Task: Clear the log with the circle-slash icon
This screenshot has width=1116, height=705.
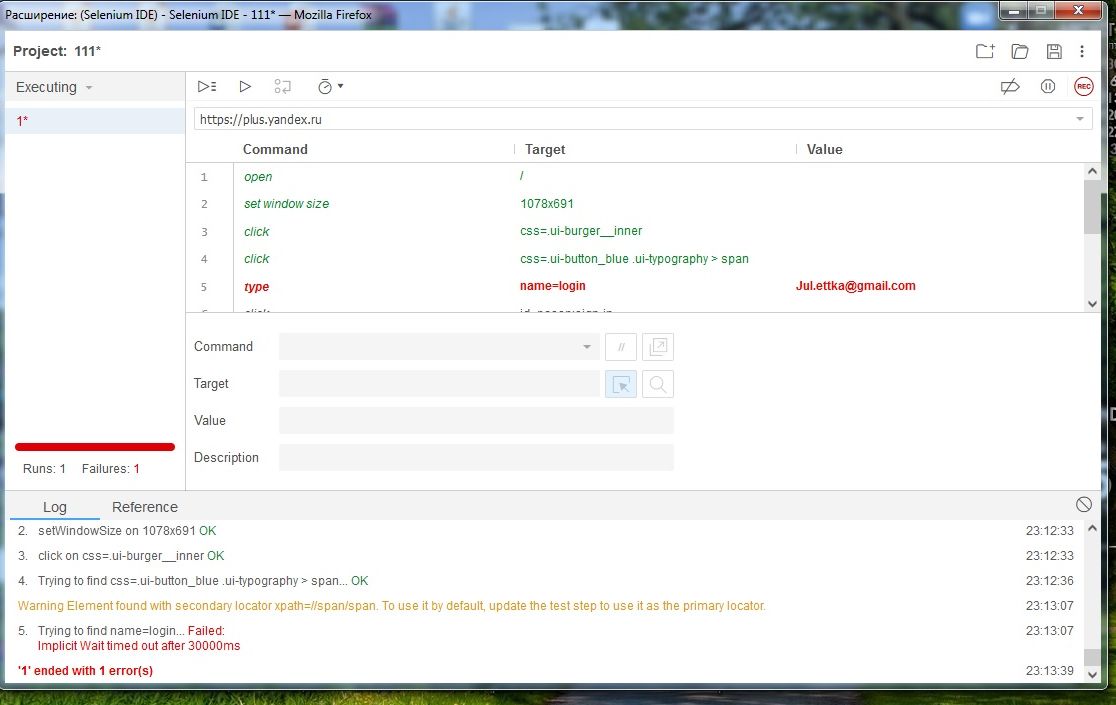Action: tap(1083, 504)
